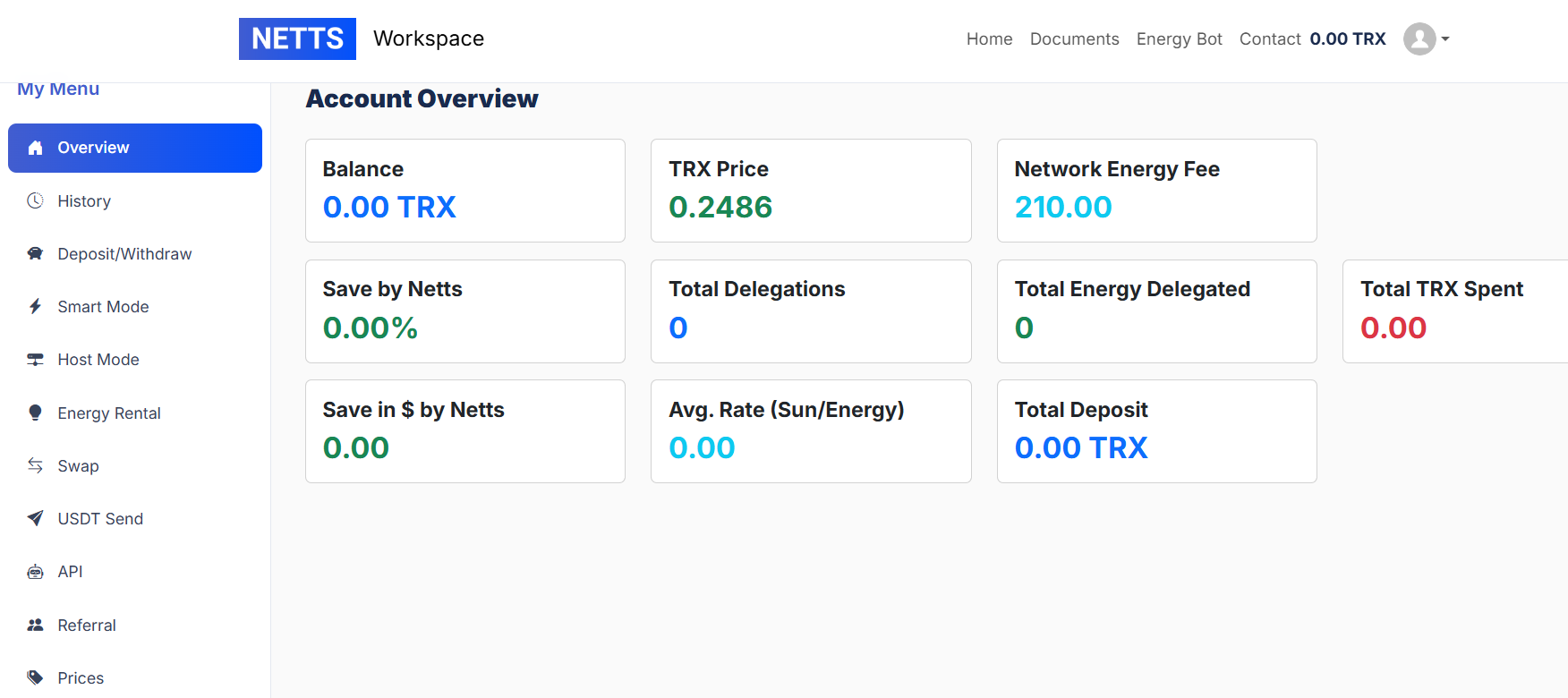Go to Home in top navigation

tap(989, 39)
